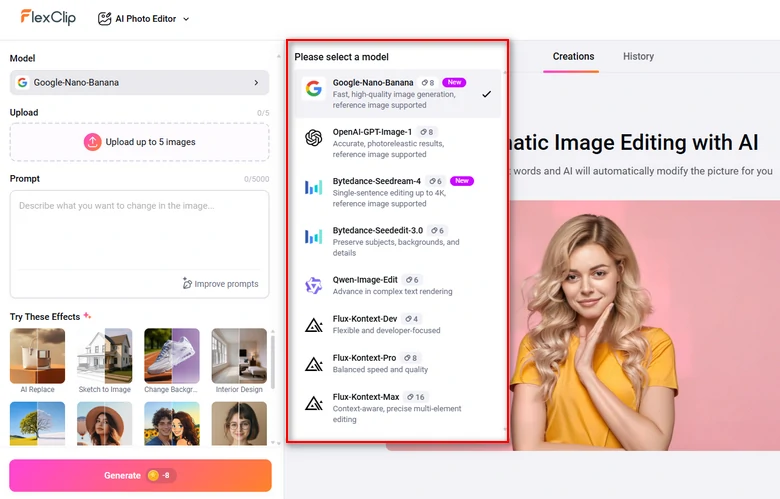The image size is (780, 499).
Task: Choose Flux-Kontext-Pro model option
Action: (398, 364)
